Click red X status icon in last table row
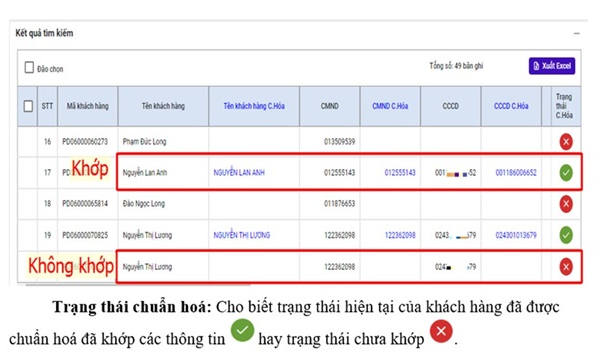606x364 pixels. [x=566, y=267]
